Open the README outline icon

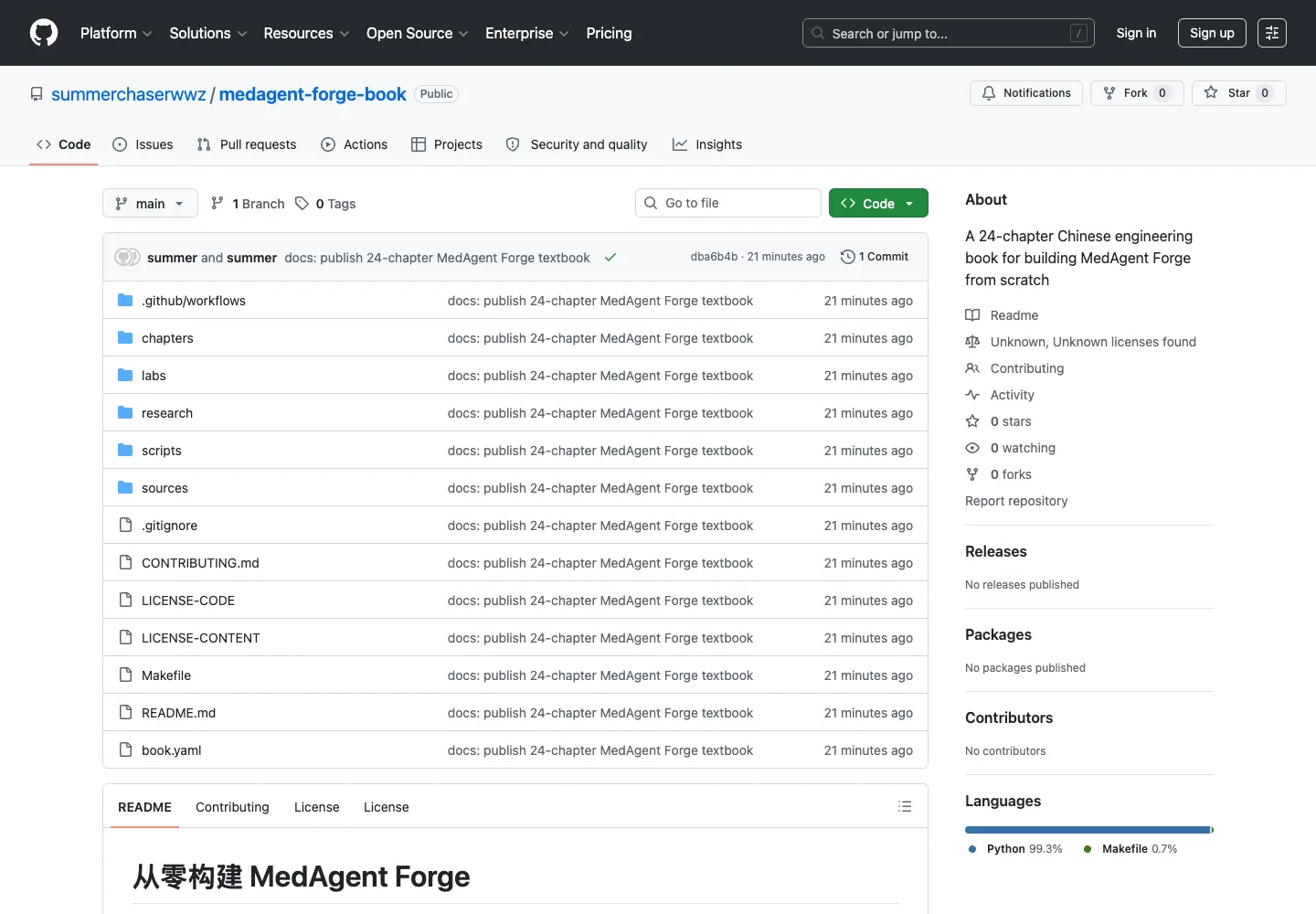[x=905, y=806]
